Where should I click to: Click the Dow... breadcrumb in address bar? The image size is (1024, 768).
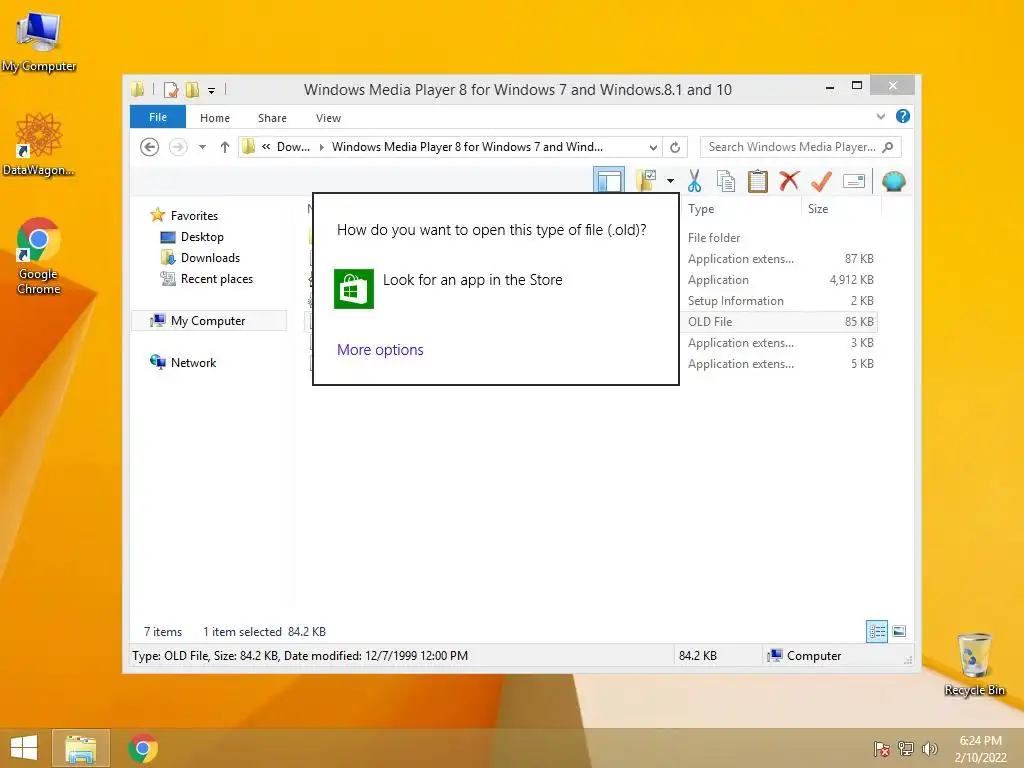coord(293,147)
